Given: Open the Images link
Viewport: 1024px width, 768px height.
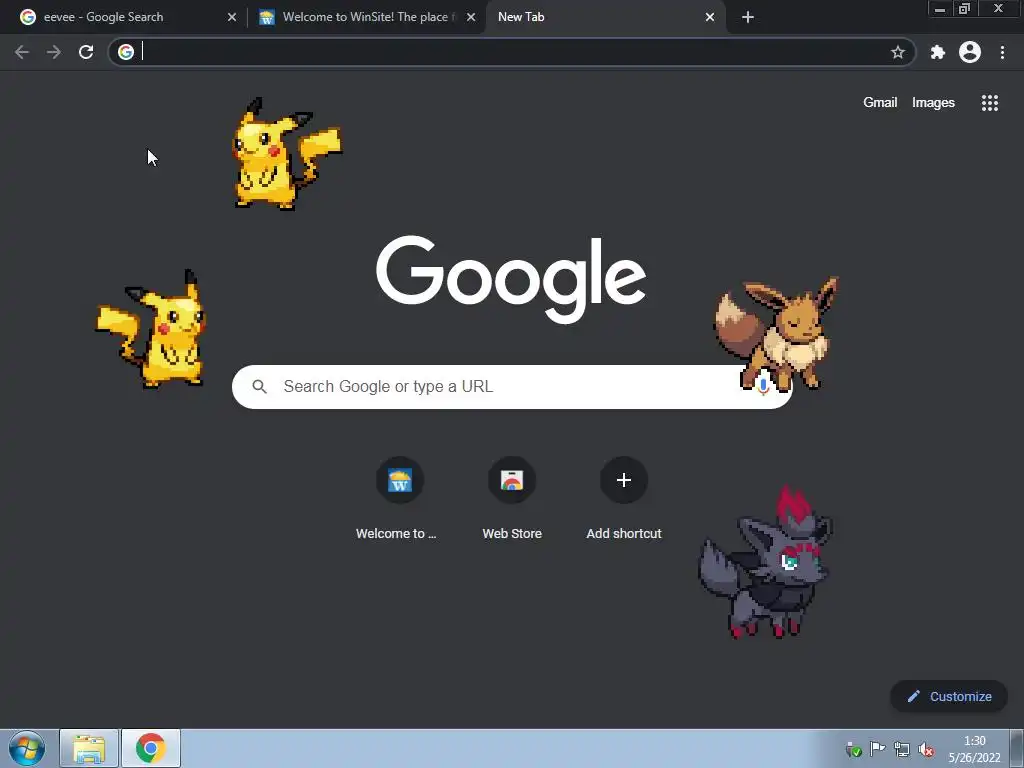Looking at the screenshot, I should tap(933, 103).
